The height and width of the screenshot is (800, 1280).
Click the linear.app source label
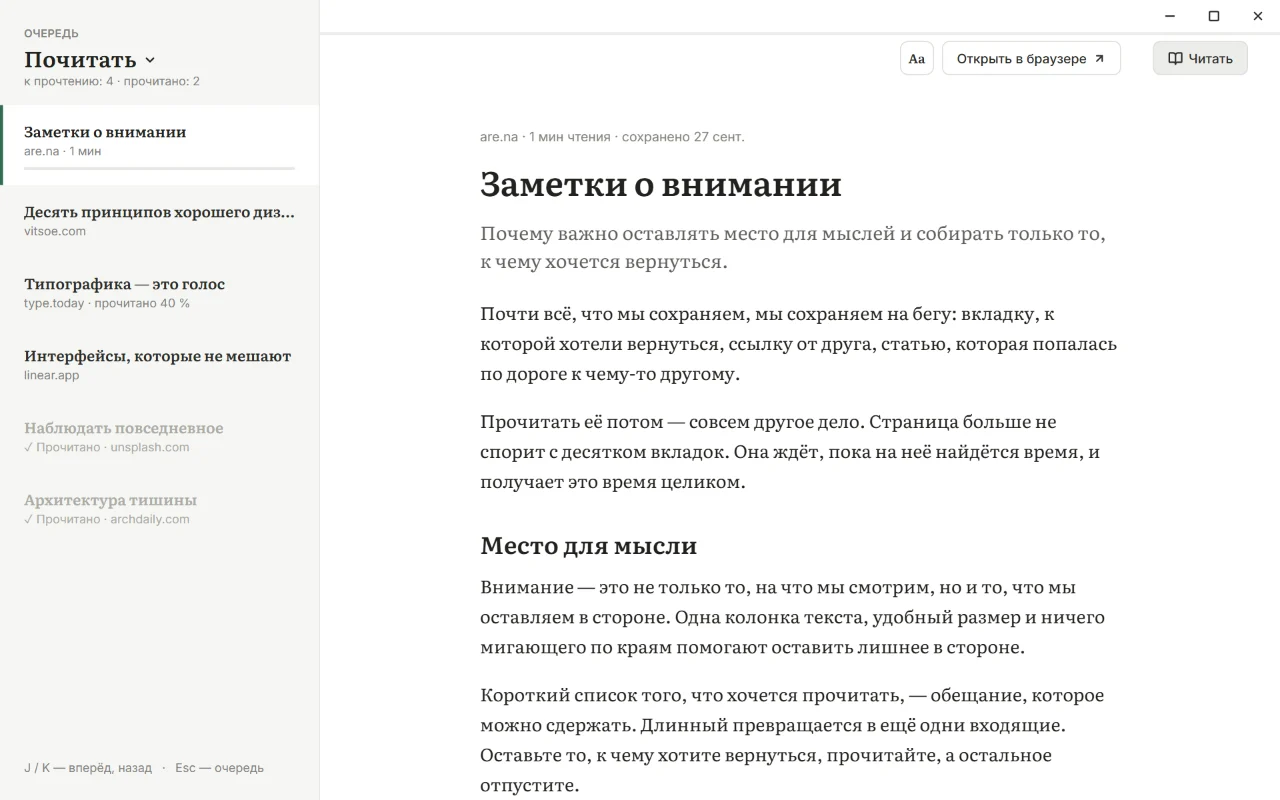point(51,375)
